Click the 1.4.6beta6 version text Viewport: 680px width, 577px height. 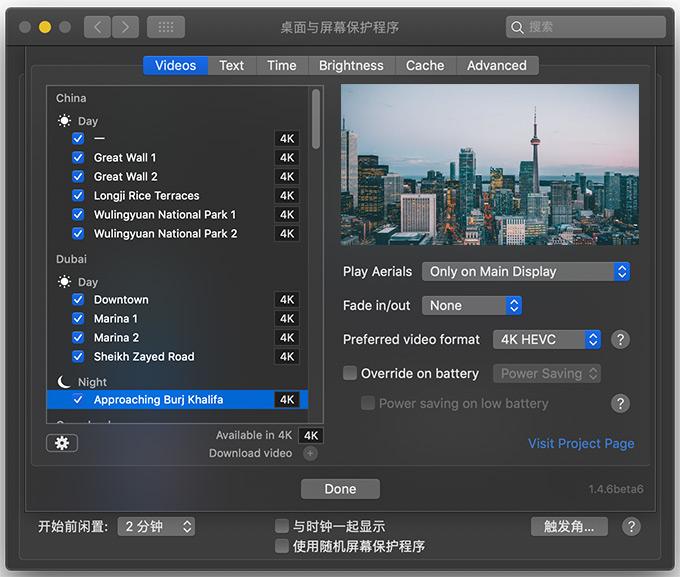616,489
